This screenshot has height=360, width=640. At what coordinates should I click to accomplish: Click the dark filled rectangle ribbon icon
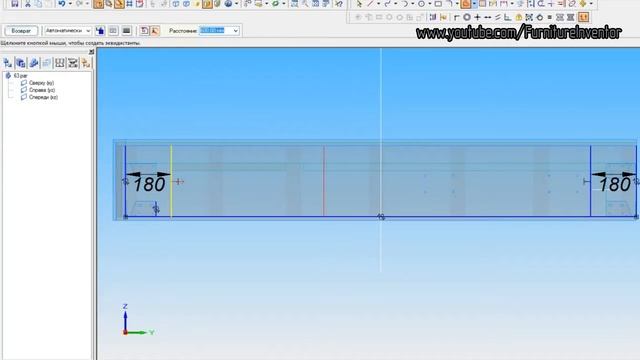127,31
